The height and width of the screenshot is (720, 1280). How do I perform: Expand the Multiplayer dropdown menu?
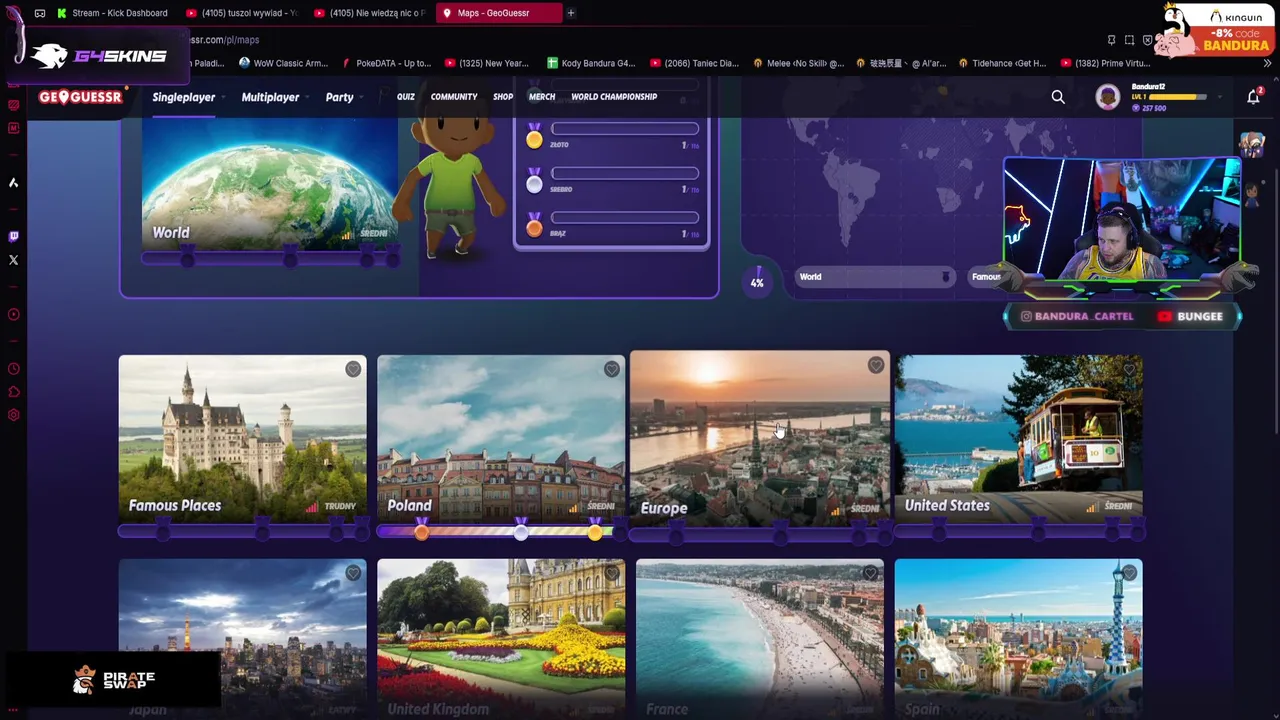tap(273, 97)
